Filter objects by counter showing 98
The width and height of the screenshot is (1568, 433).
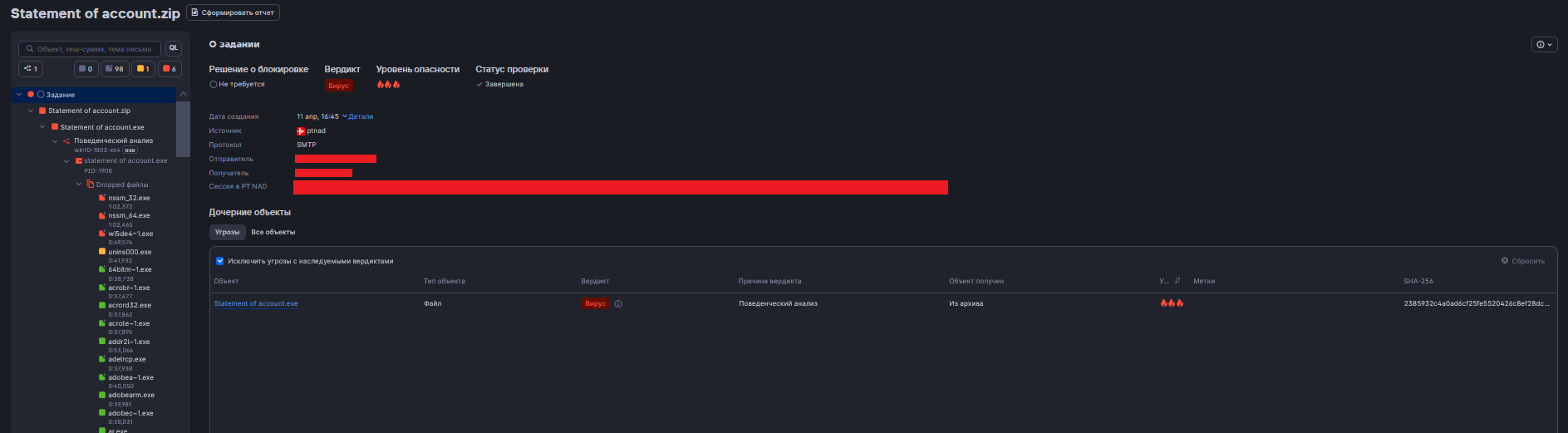coord(115,69)
